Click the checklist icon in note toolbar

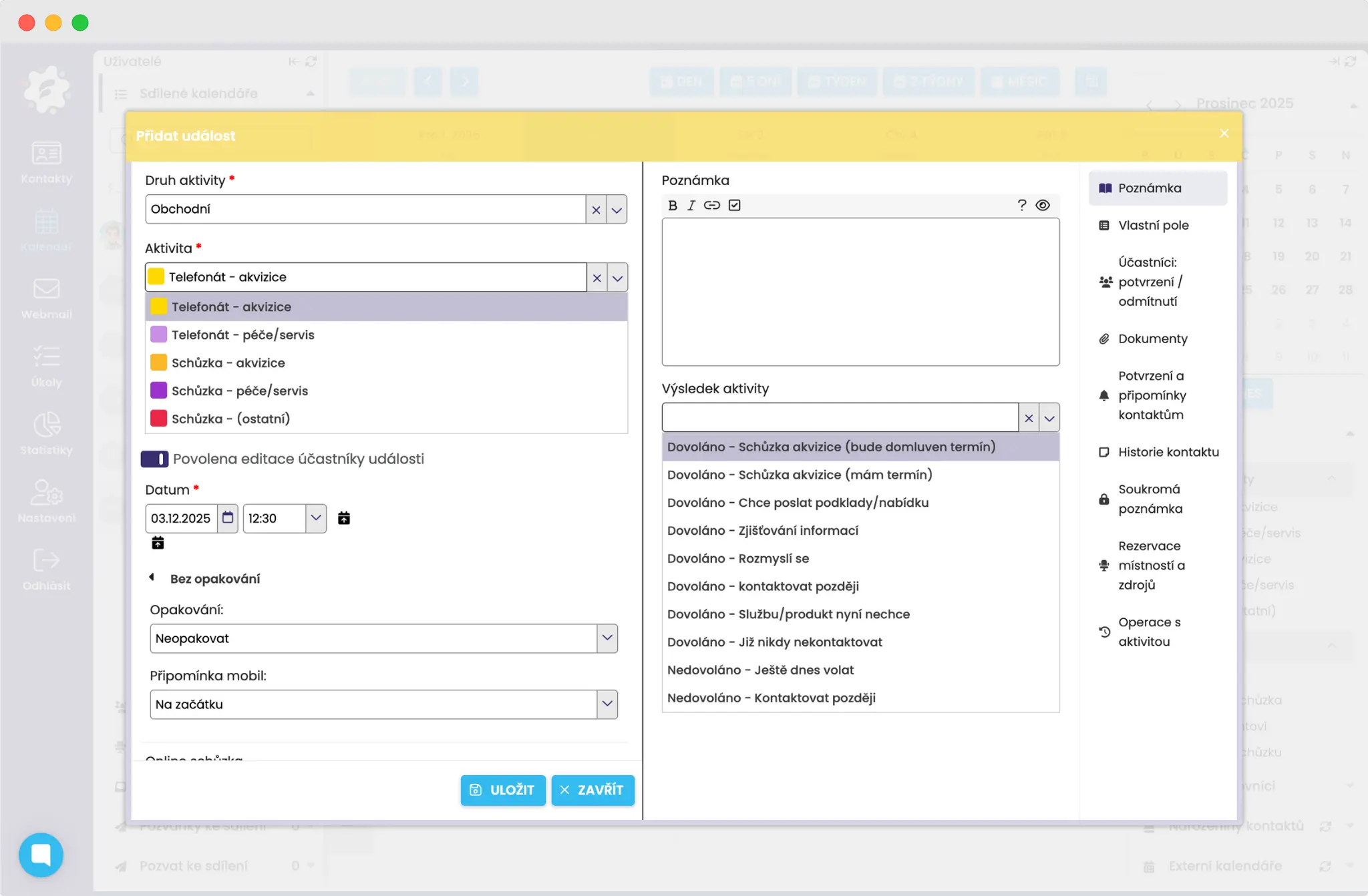[735, 206]
